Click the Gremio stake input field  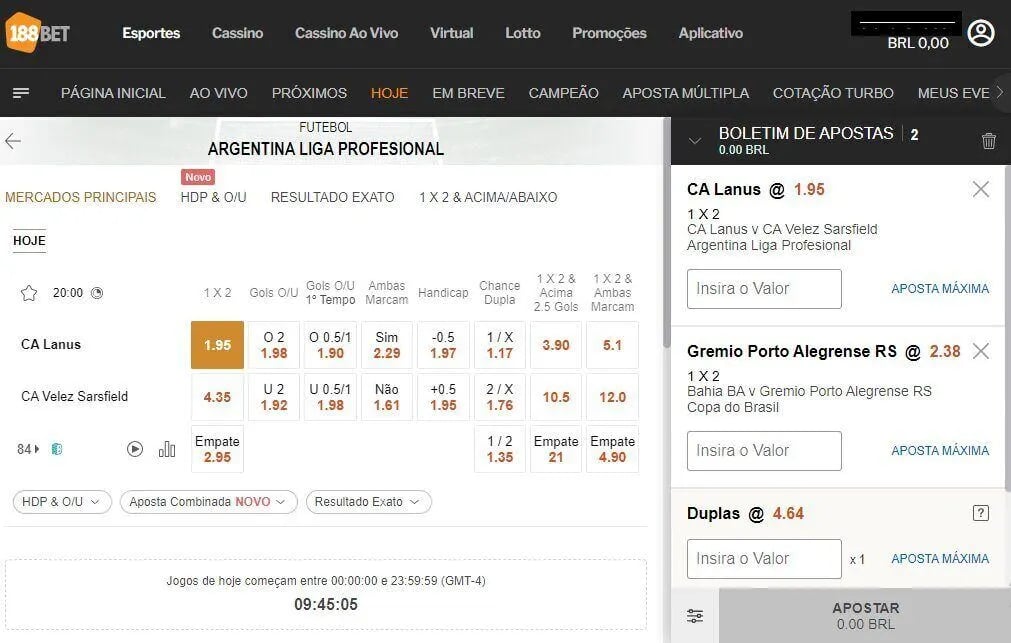(x=764, y=451)
